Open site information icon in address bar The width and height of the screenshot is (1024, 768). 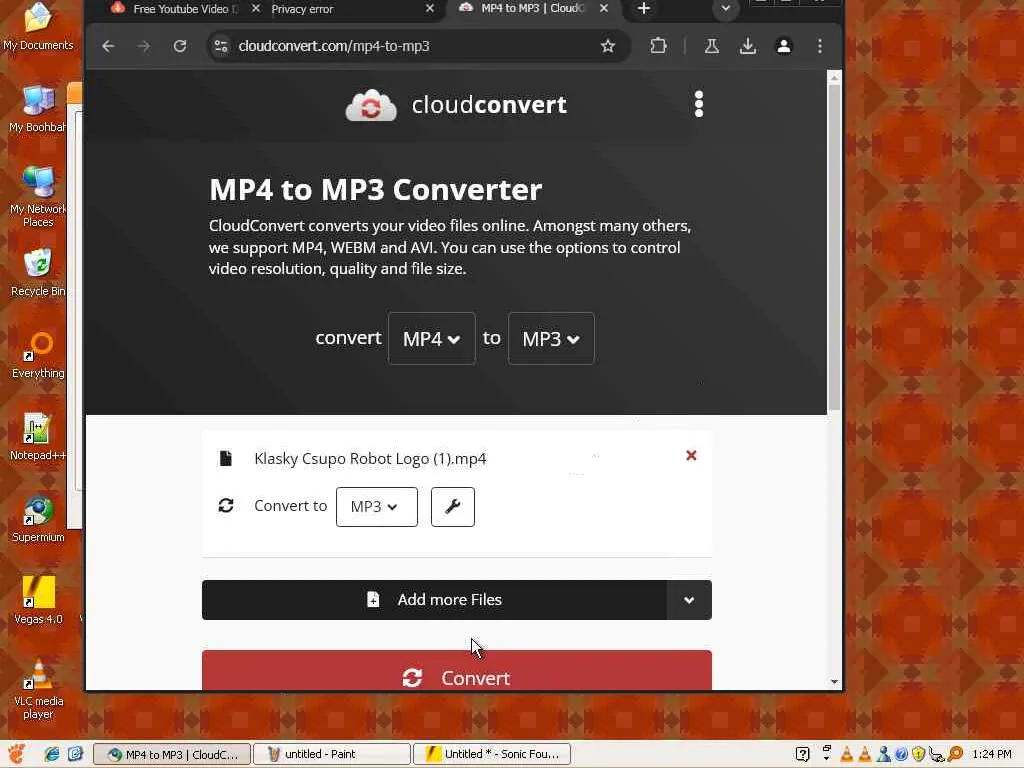(x=221, y=46)
